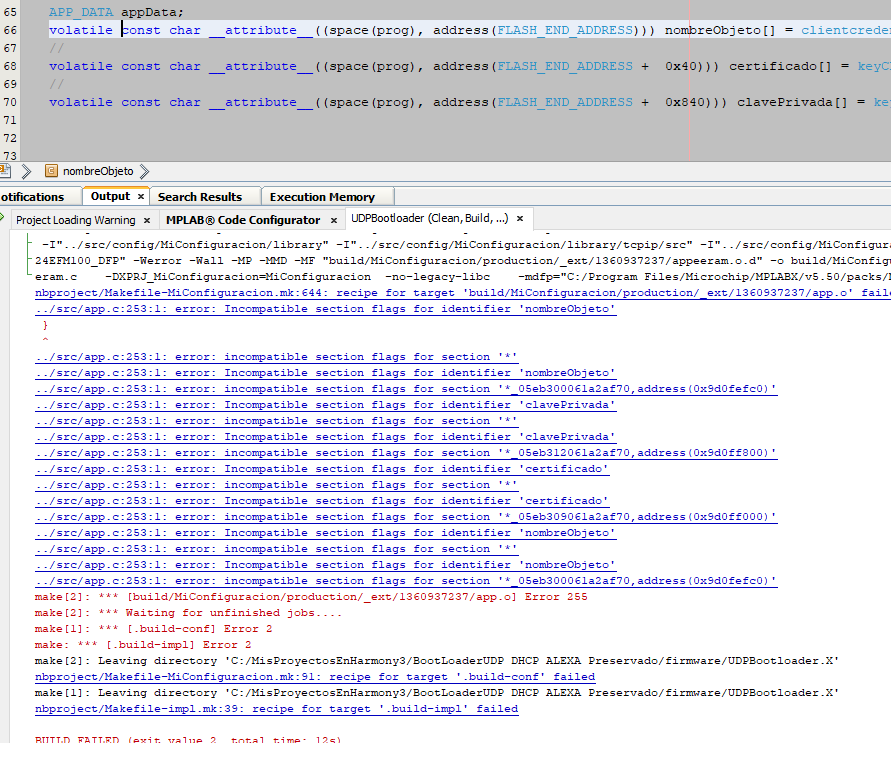The image size is (891, 757).
Task: Open the Notifications tab
Action: (x=32, y=197)
